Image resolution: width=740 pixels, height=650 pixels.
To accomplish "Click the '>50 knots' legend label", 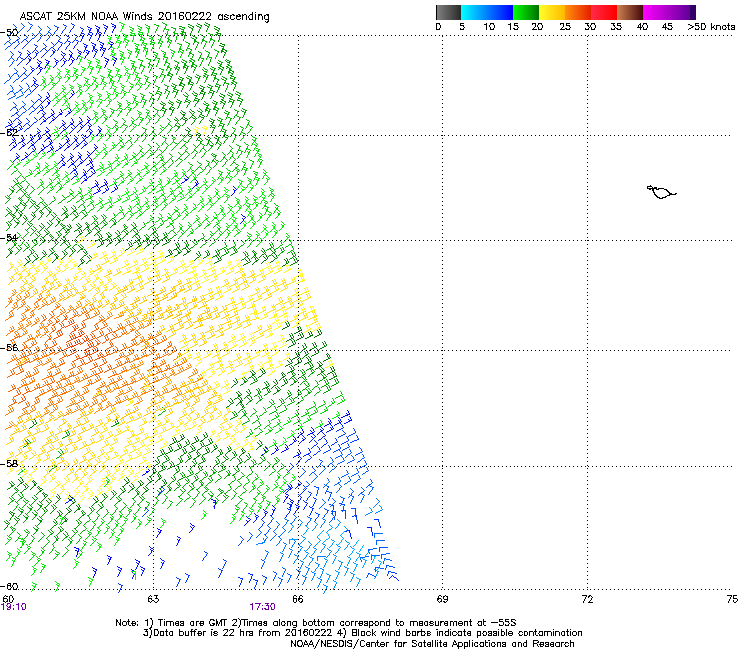I will [711, 26].
